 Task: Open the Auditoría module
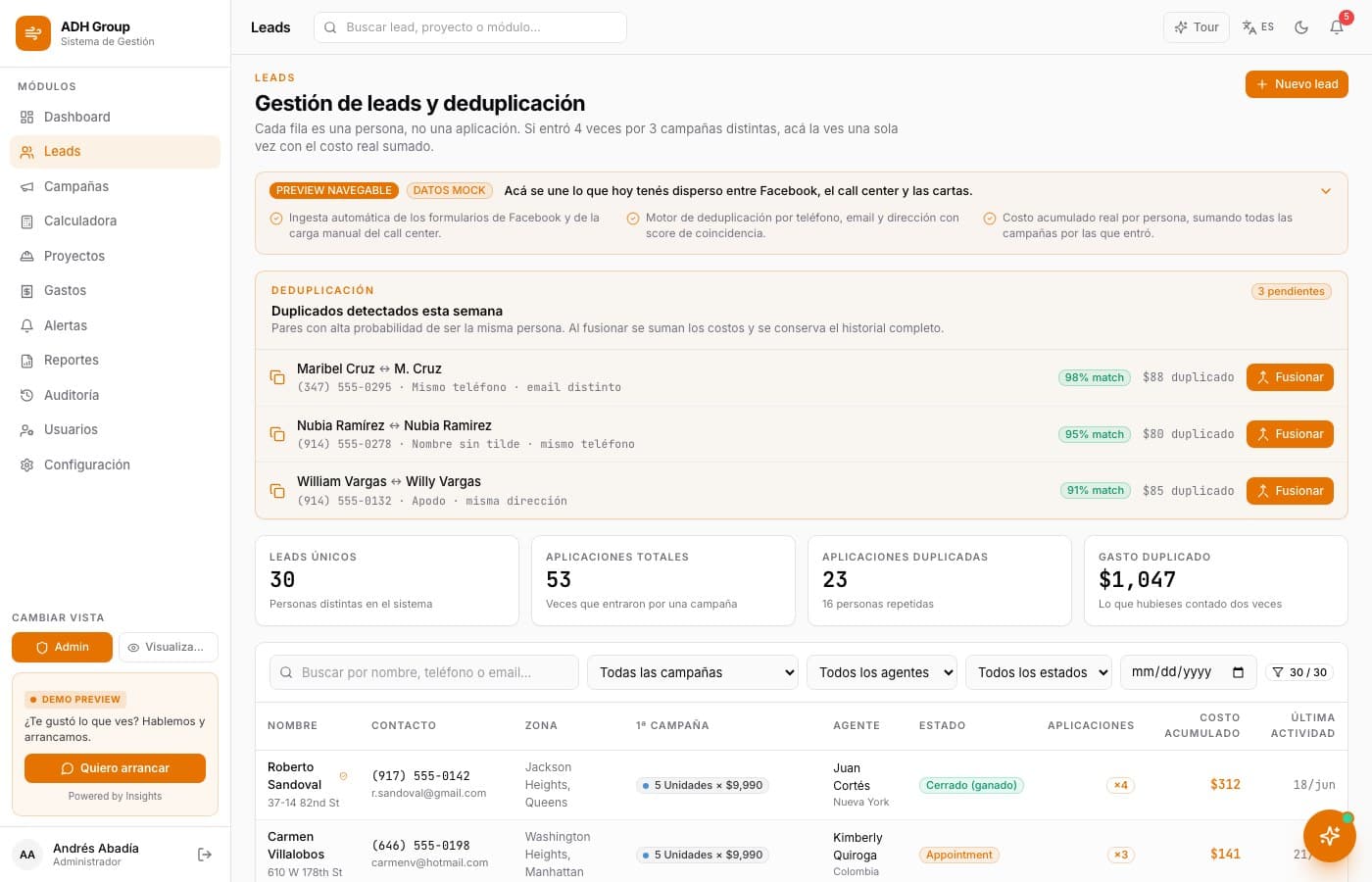pos(115,395)
